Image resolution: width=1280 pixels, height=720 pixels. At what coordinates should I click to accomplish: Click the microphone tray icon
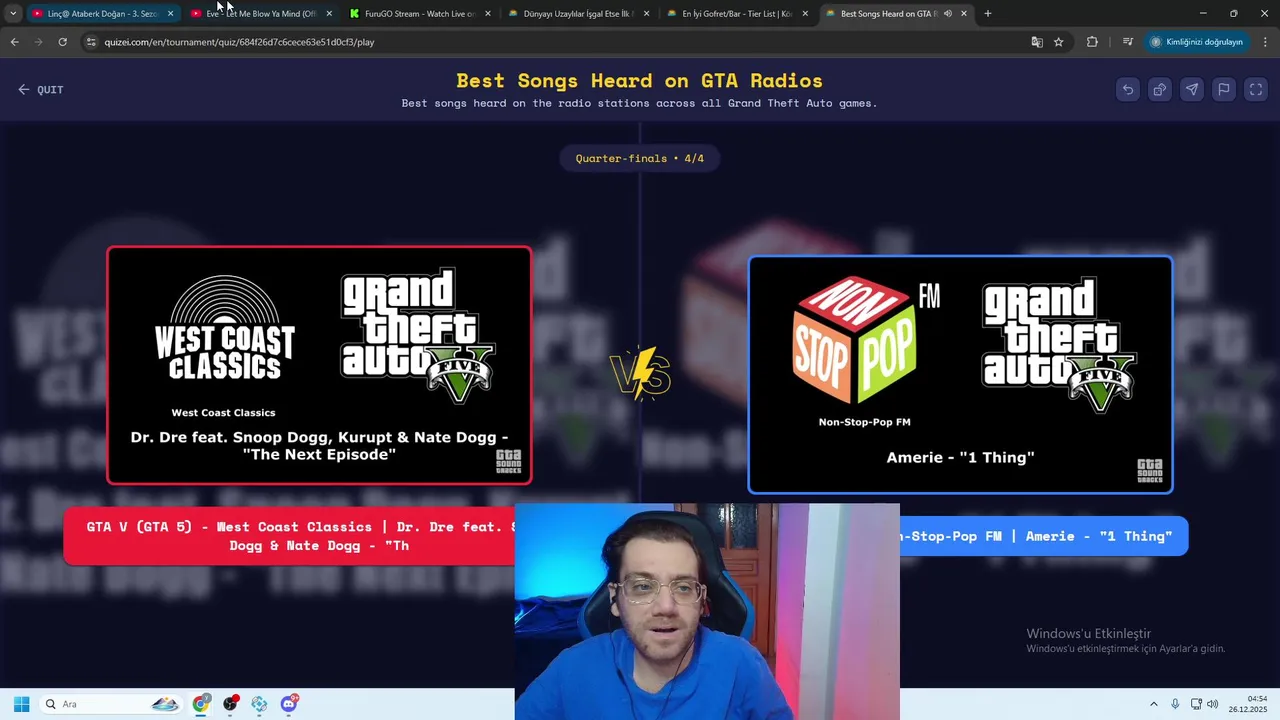point(1175,704)
